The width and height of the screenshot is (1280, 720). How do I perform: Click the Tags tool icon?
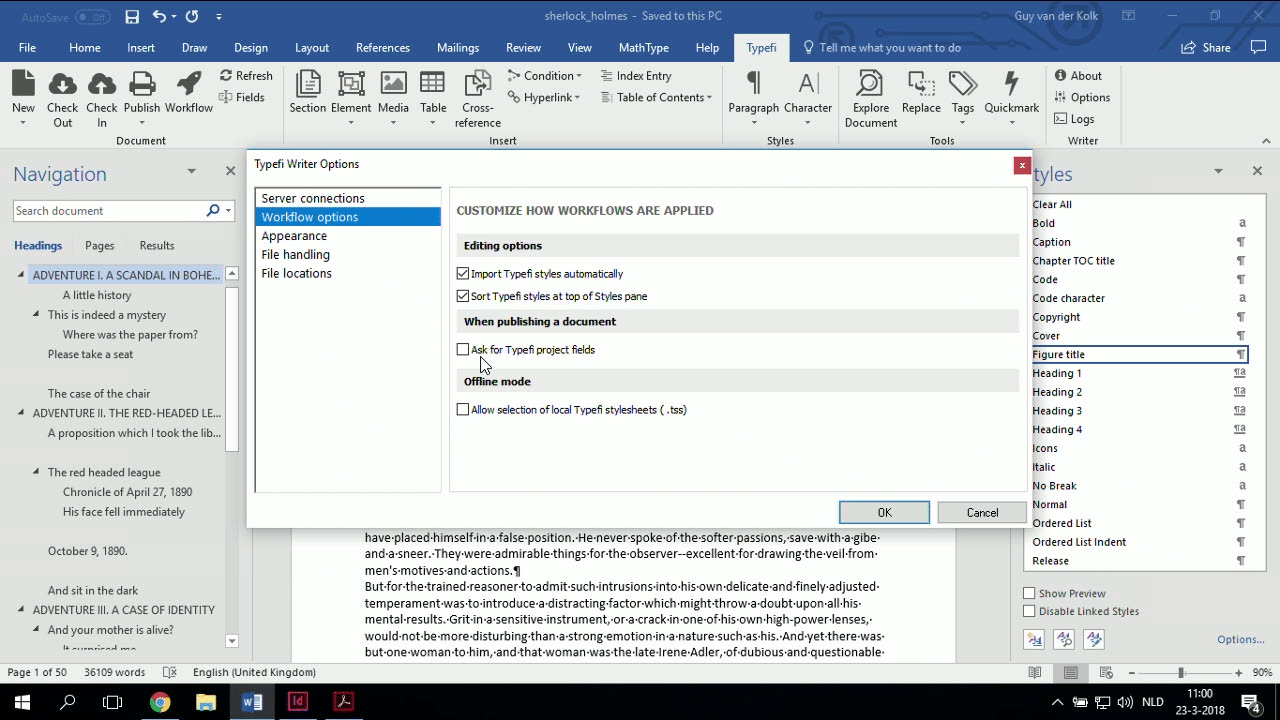pos(963,84)
